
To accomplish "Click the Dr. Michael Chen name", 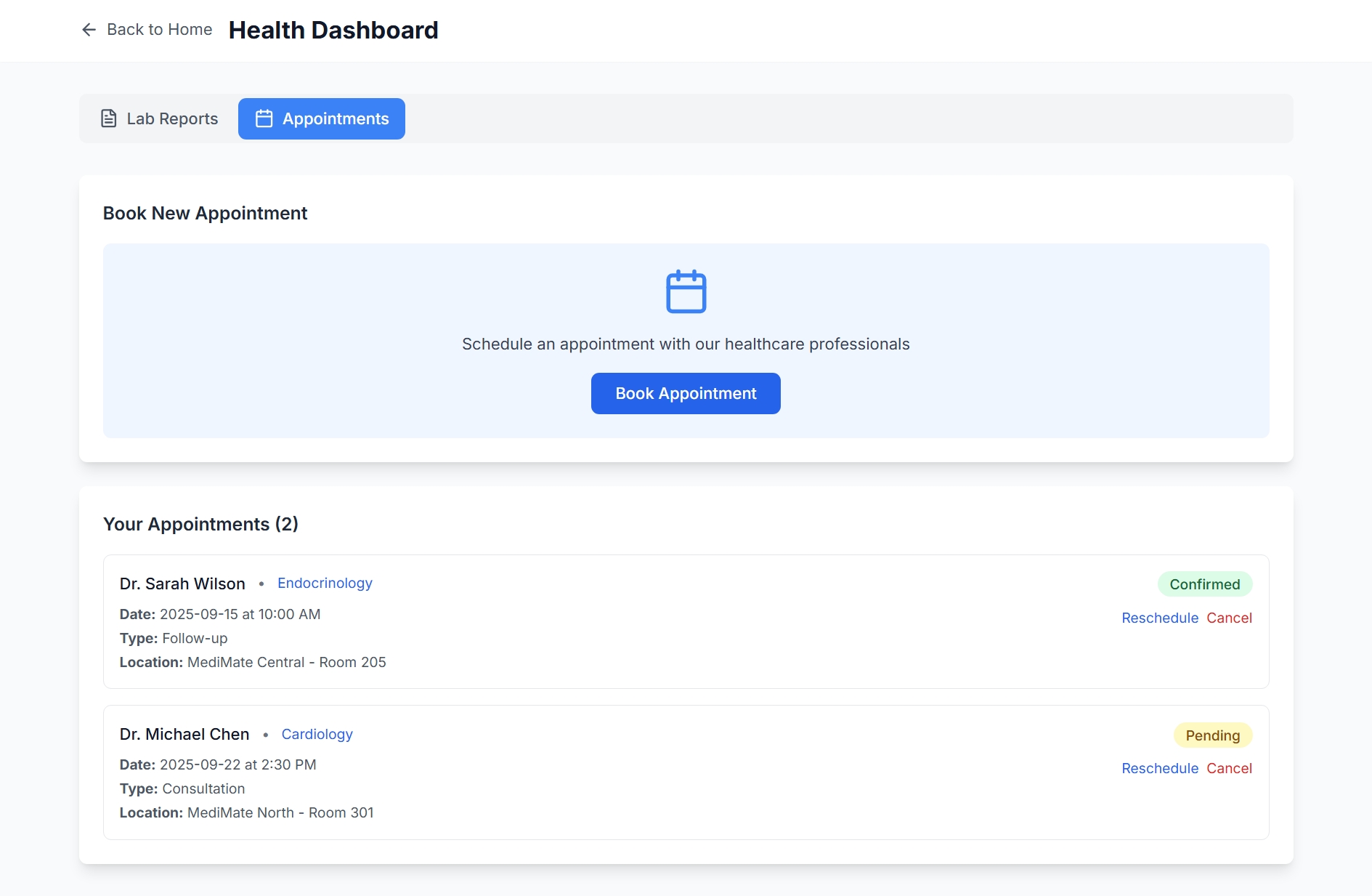I will 184,734.
